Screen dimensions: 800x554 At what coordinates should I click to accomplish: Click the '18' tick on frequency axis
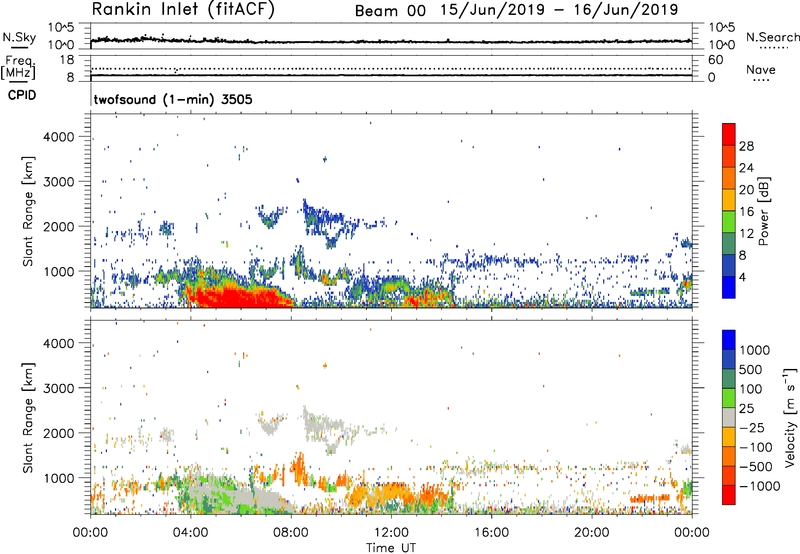coord(67,60)
